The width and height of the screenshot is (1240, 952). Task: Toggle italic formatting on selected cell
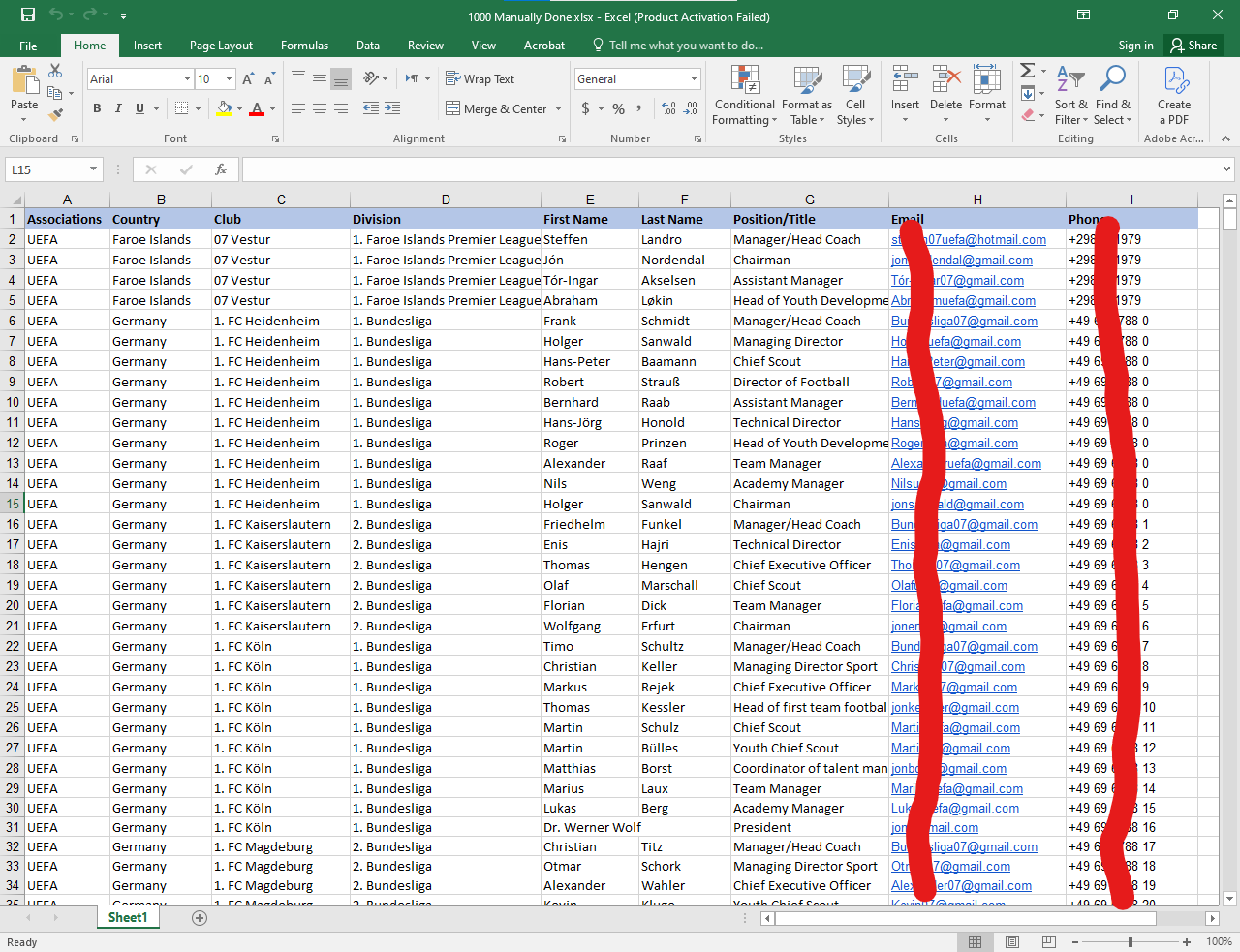pos(117,108)
